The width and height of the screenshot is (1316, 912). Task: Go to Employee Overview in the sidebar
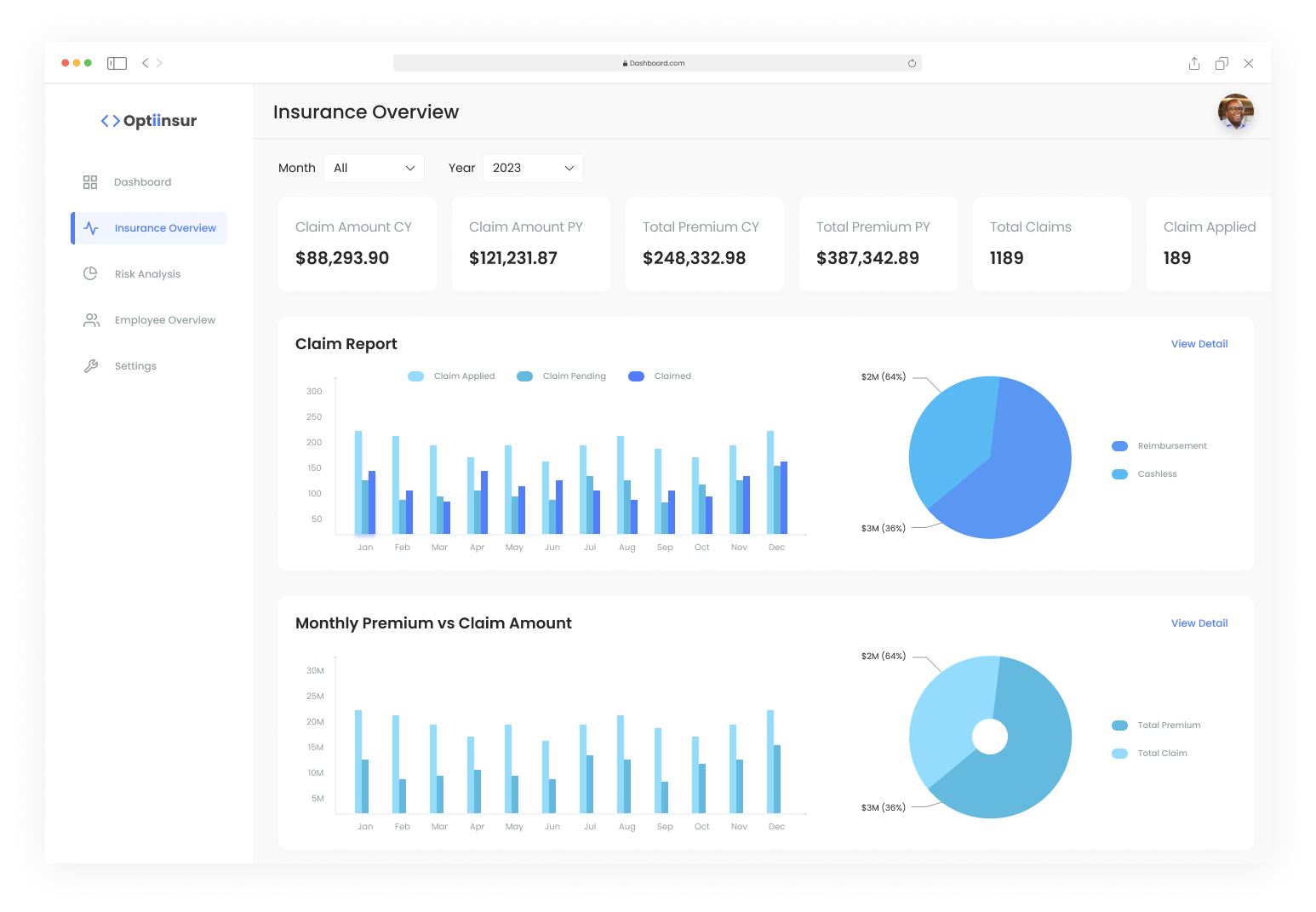point(165,320)
